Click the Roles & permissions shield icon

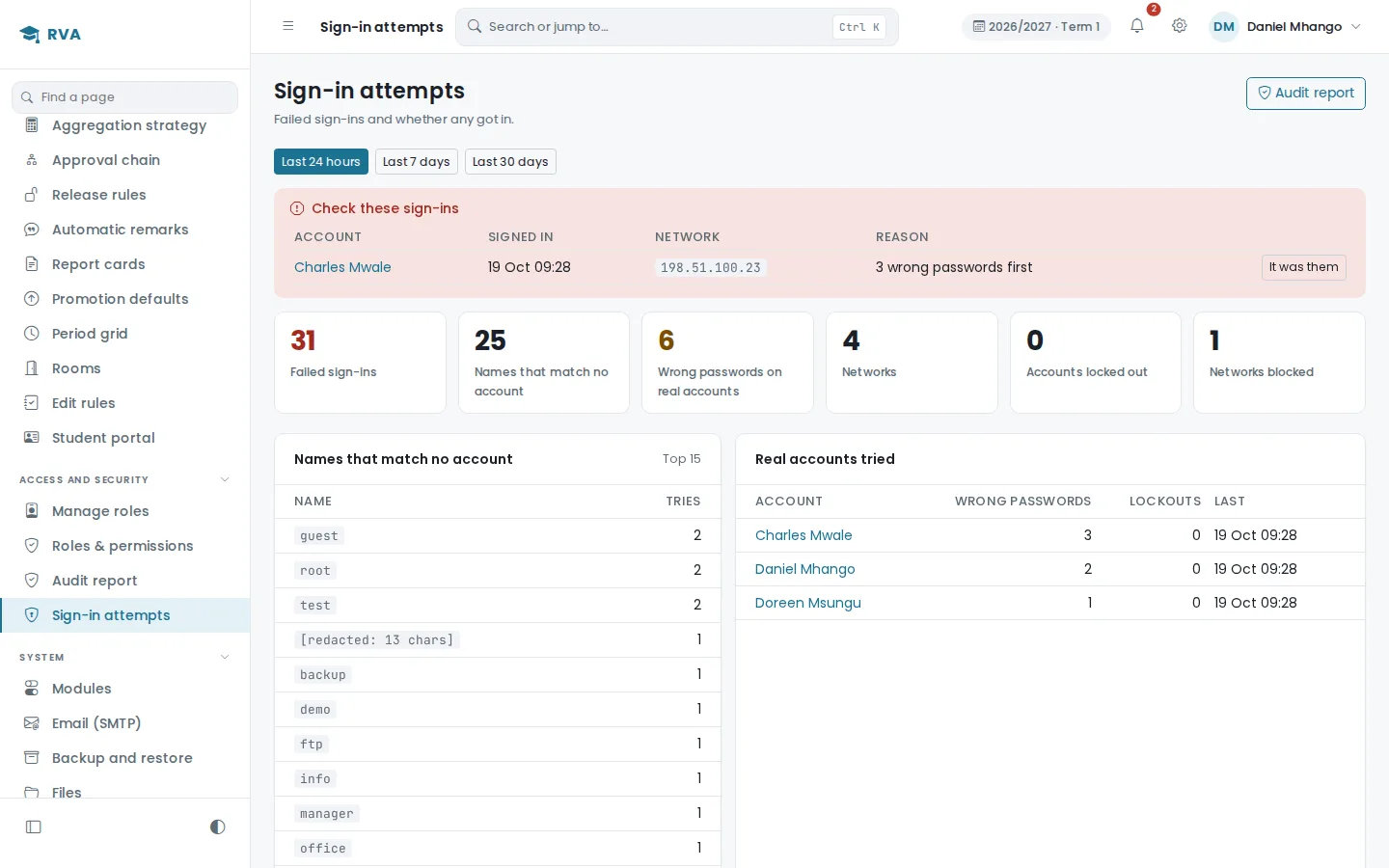pyautogui.click(x=32, y=546)
